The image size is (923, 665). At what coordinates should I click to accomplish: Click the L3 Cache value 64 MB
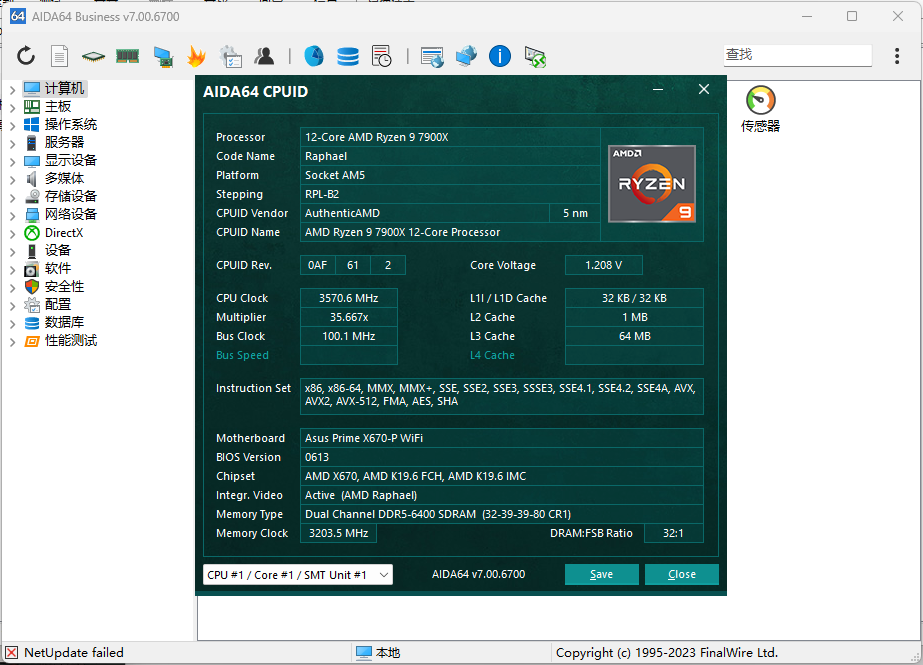[x=634, y=336]
